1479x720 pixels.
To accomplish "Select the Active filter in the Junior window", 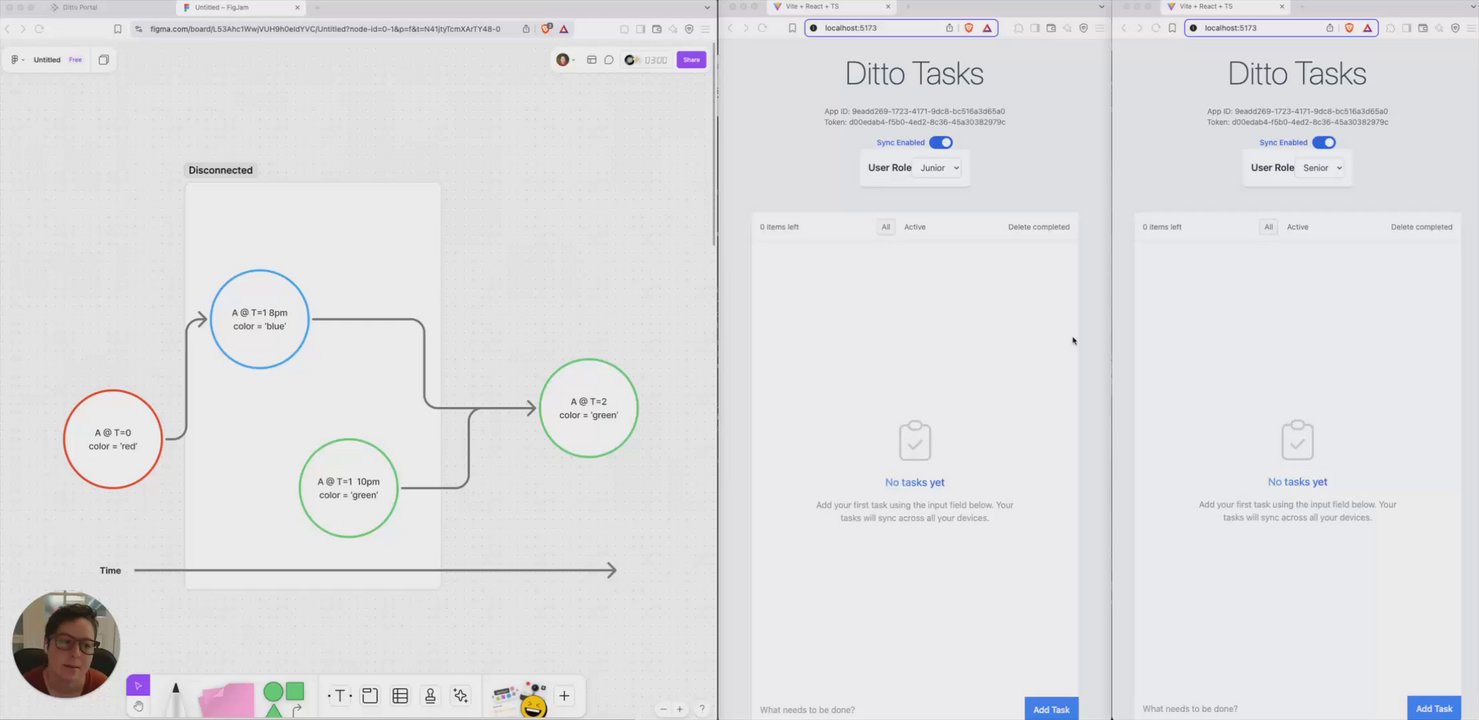I will [x=915, y=227].
